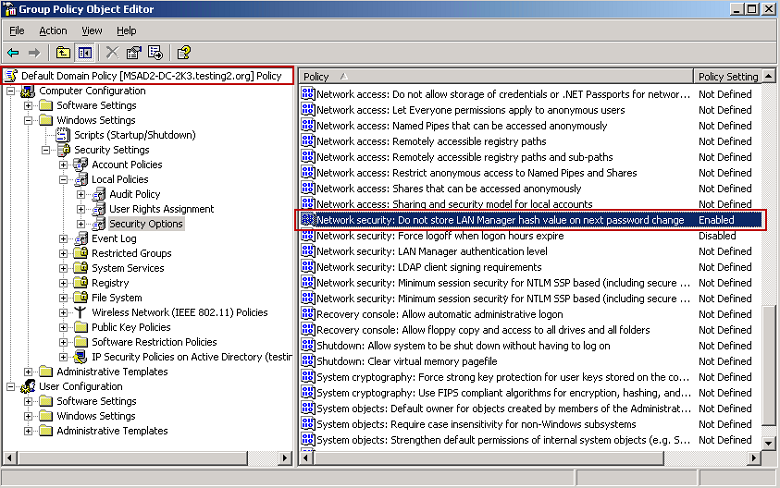This screenshot has width=780, height=488.
Task: Click the Delete X toolbar icon
Action: (x=112, y=52)
